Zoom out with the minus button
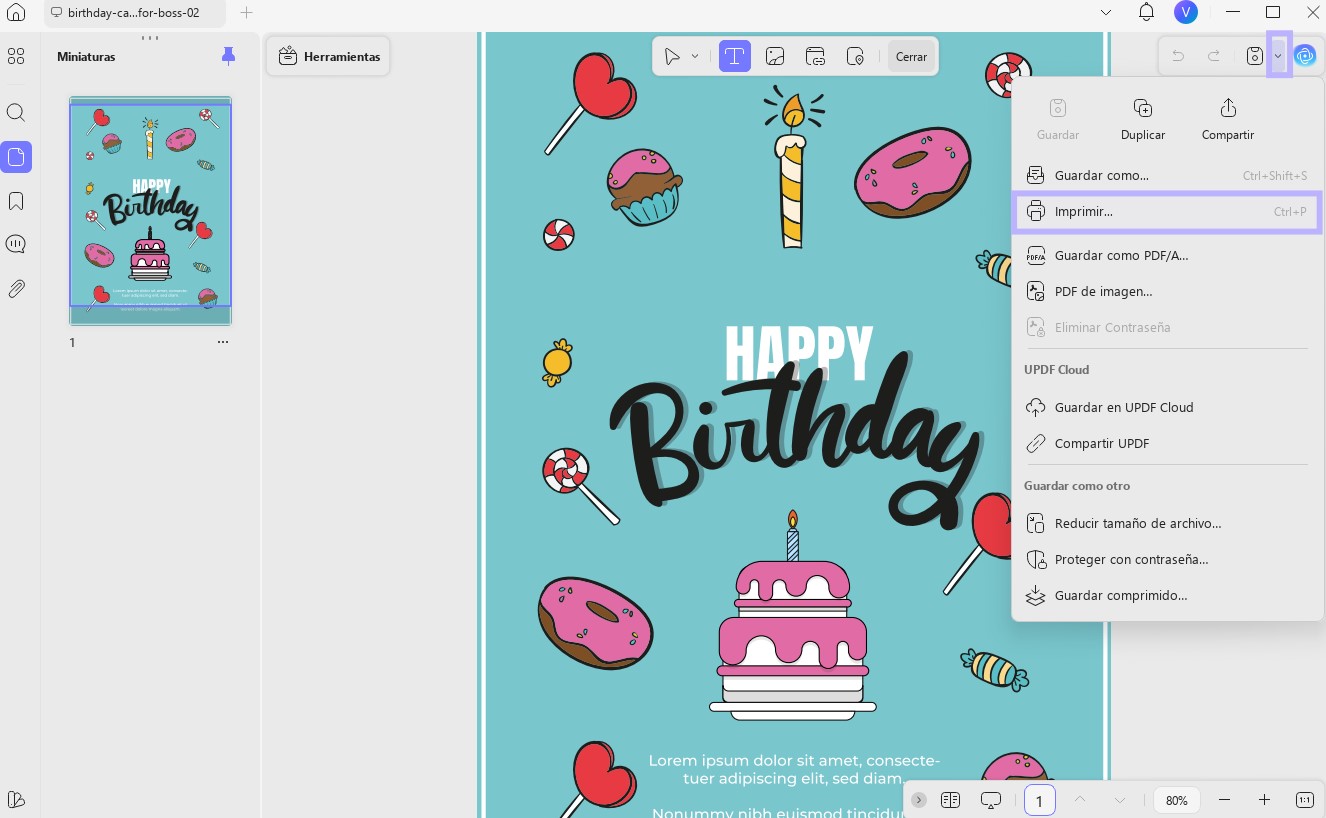The image size is (1326, 818). 1224,800
